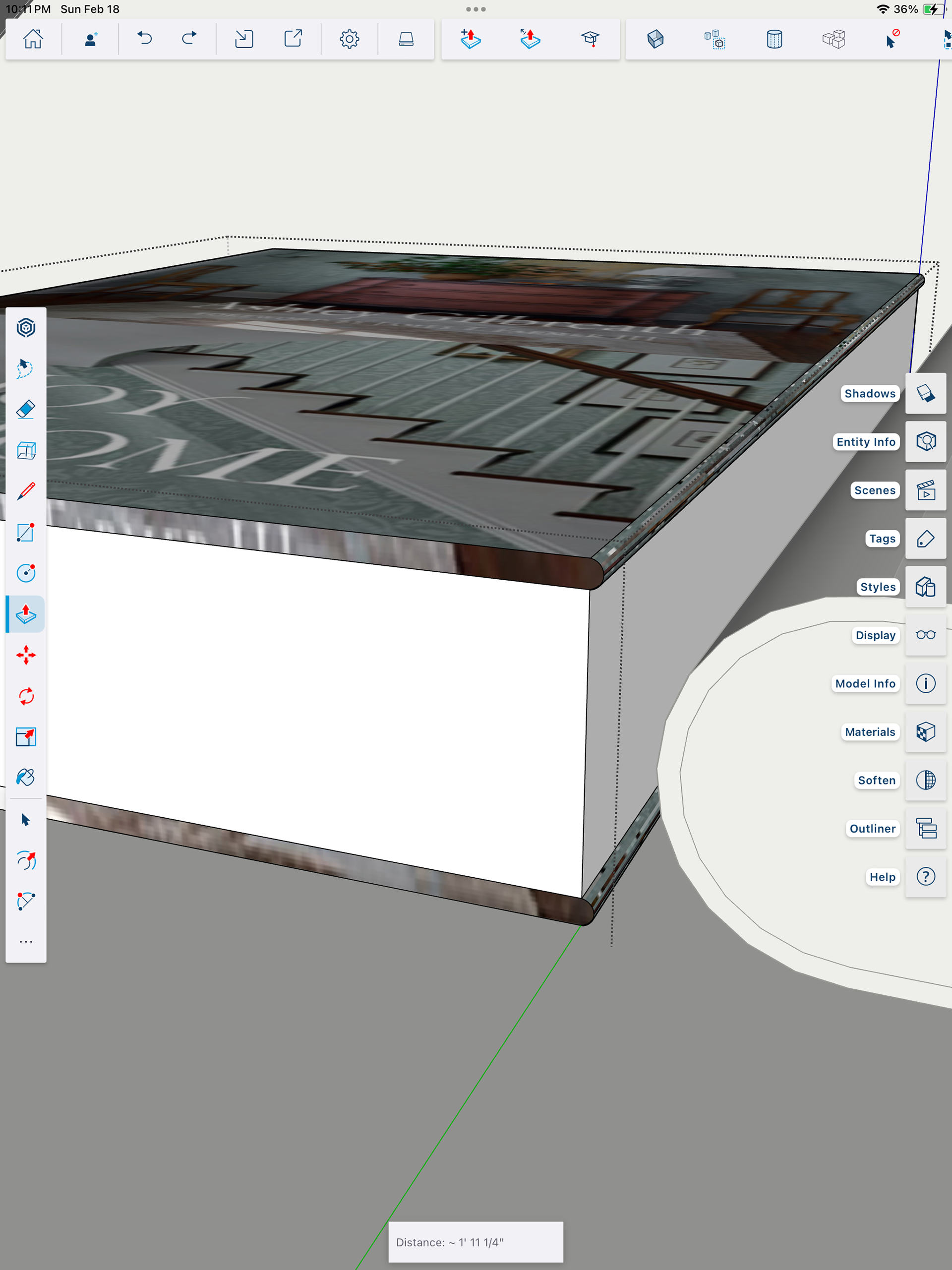Select the Rotate tool
The image size is (952, 1270).
point(26,696)
